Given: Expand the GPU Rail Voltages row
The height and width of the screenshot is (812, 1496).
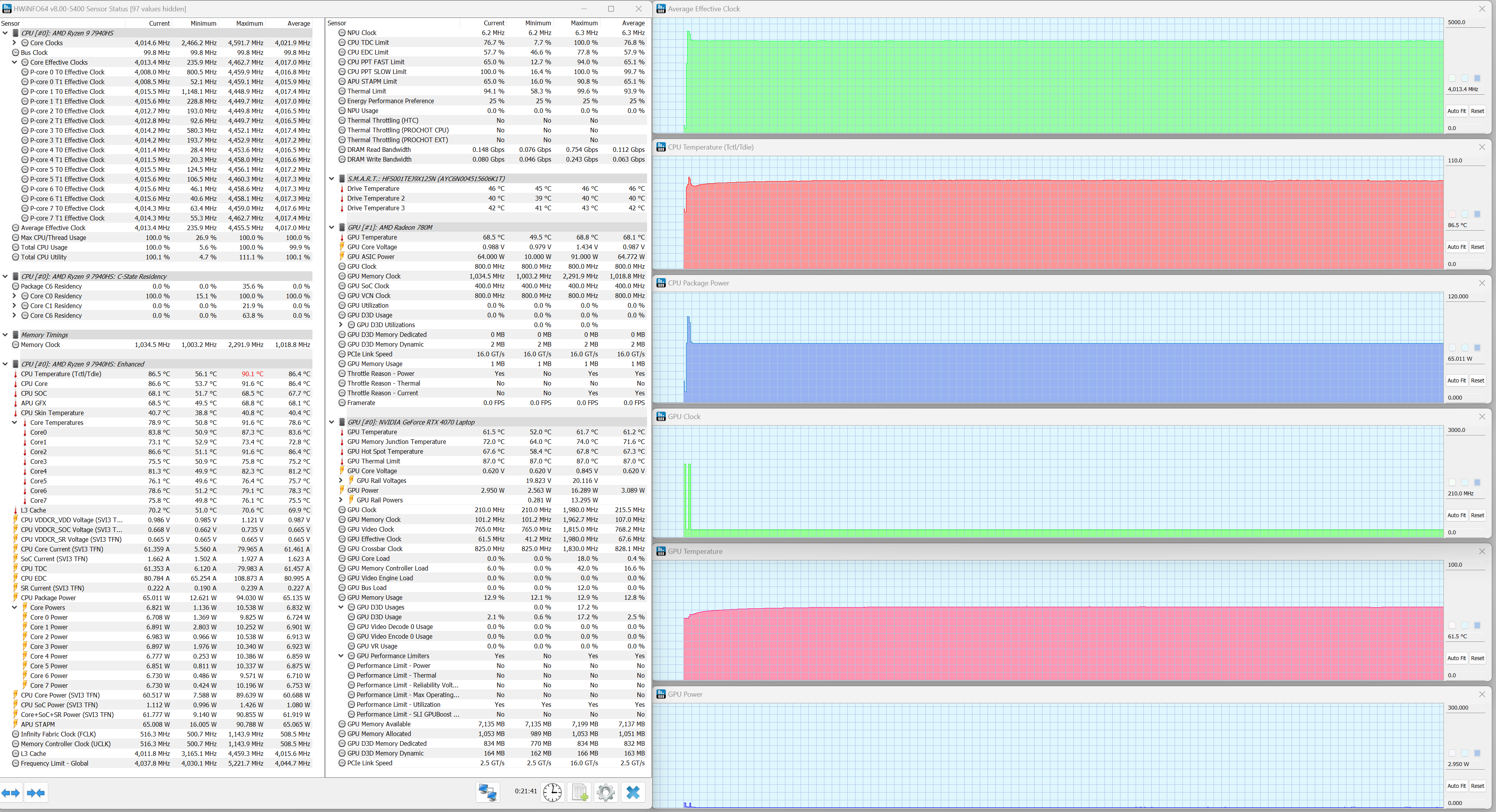Looking at the screenshot, I should [x=341, y=481].
